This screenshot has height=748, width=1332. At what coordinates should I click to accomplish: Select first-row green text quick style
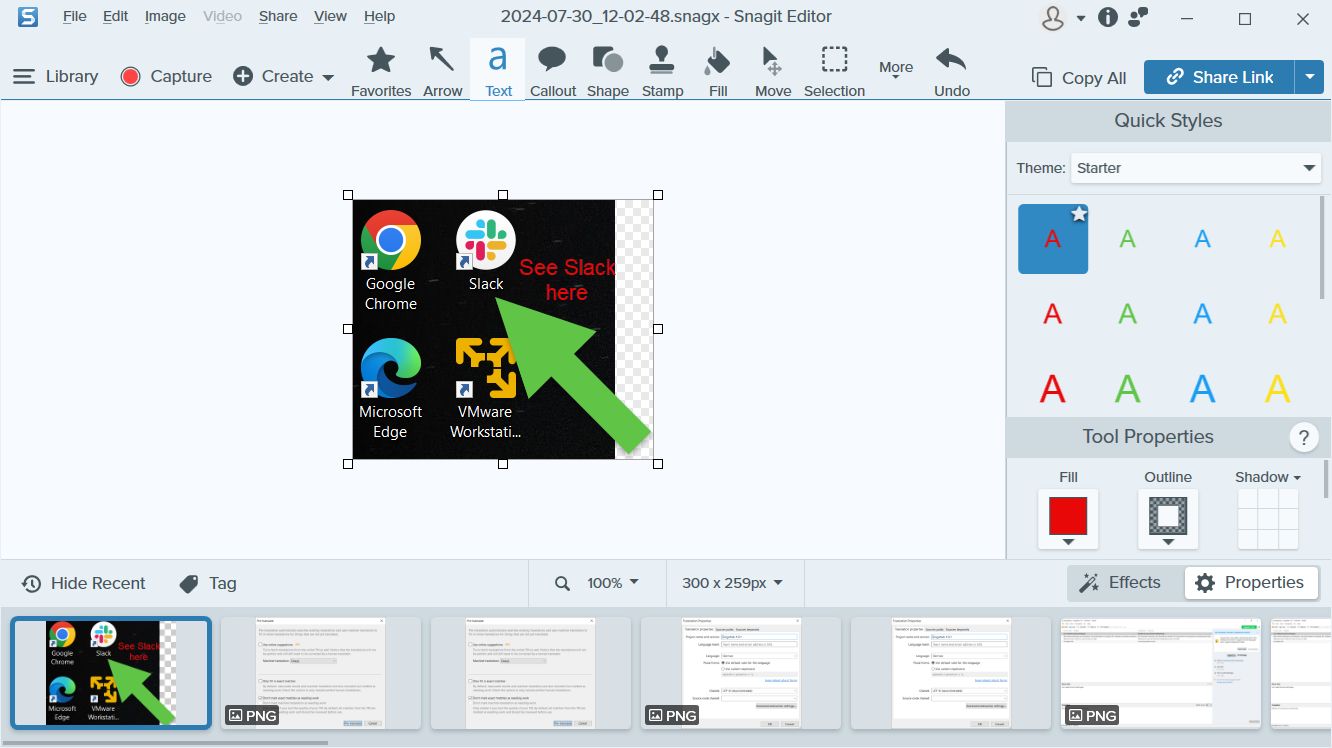pos(1127,239)
